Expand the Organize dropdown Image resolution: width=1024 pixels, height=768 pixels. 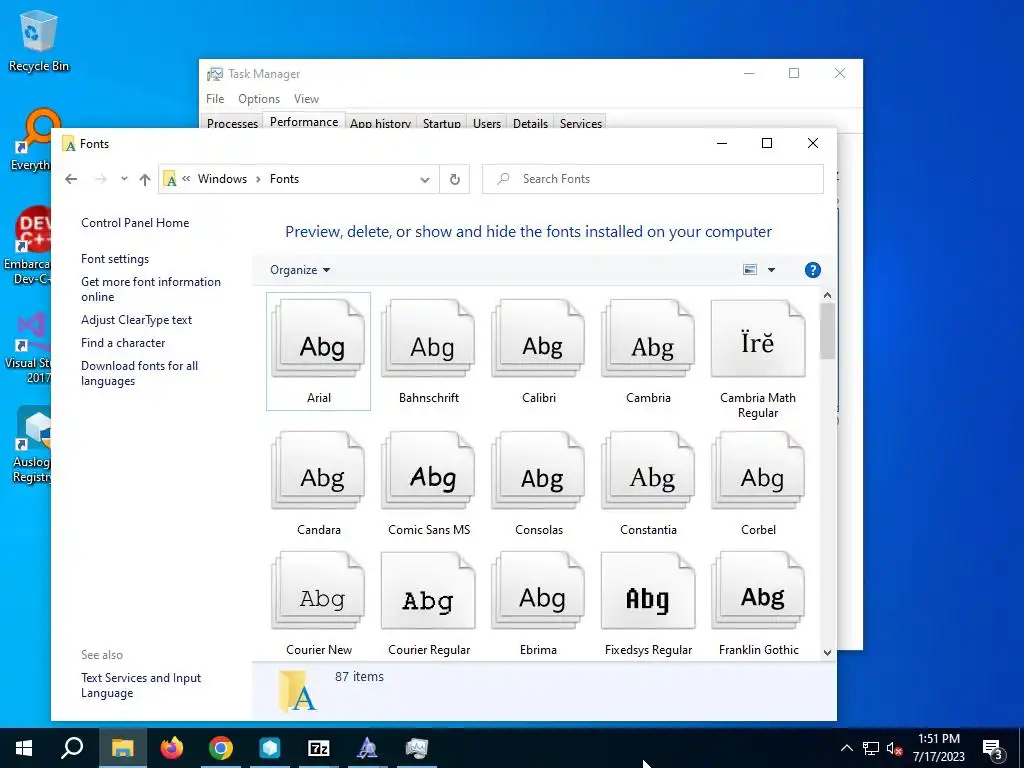(300, 270)
